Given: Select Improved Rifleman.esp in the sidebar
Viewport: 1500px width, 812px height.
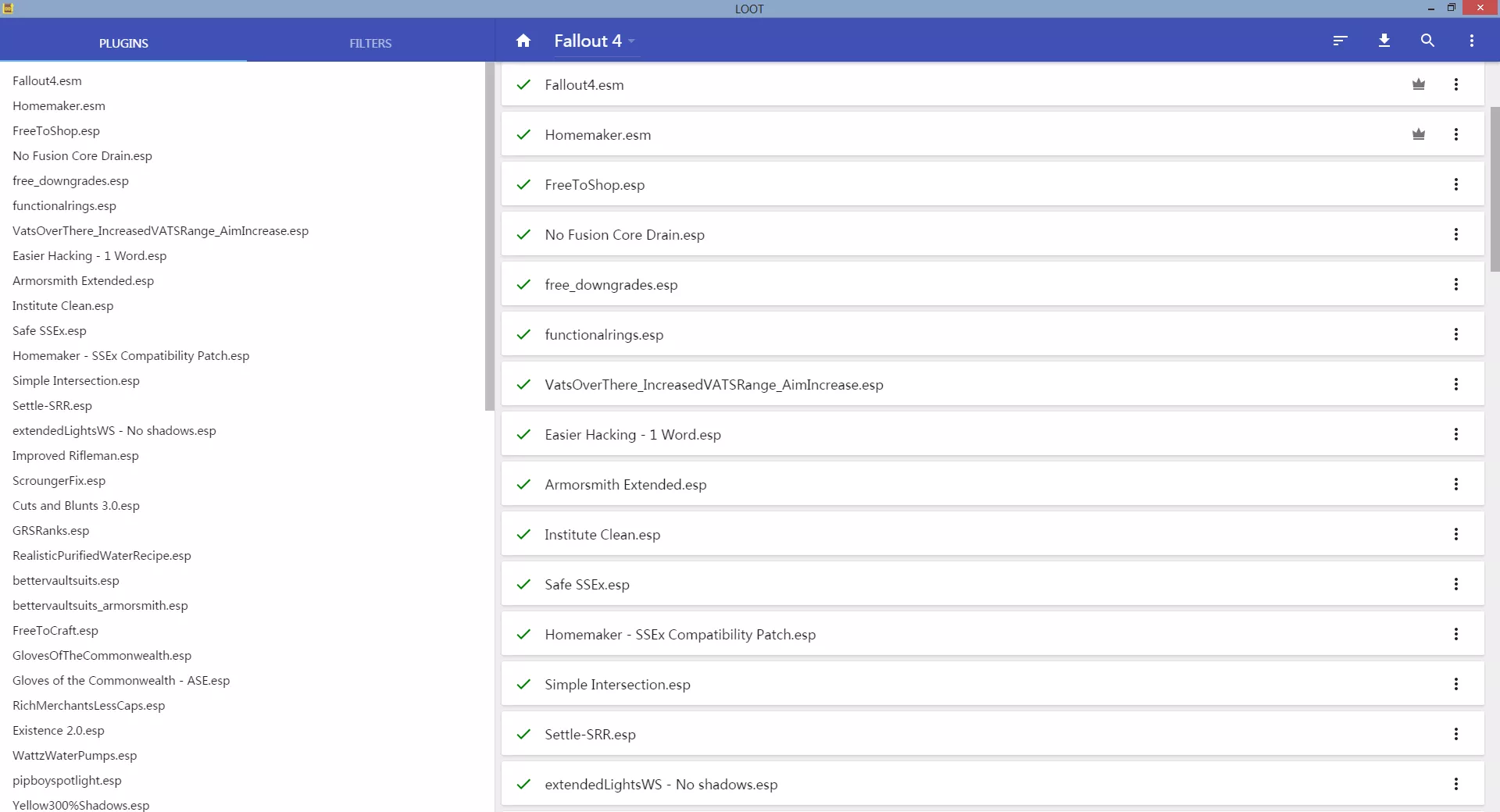Looking at the screenshot, I should [75, 455].
